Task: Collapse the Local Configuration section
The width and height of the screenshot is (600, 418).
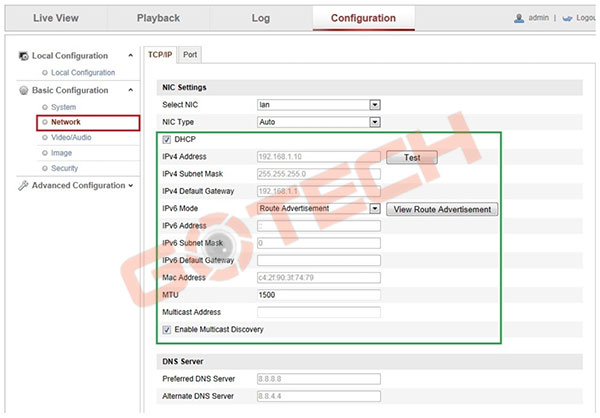Action: (131, 56)
